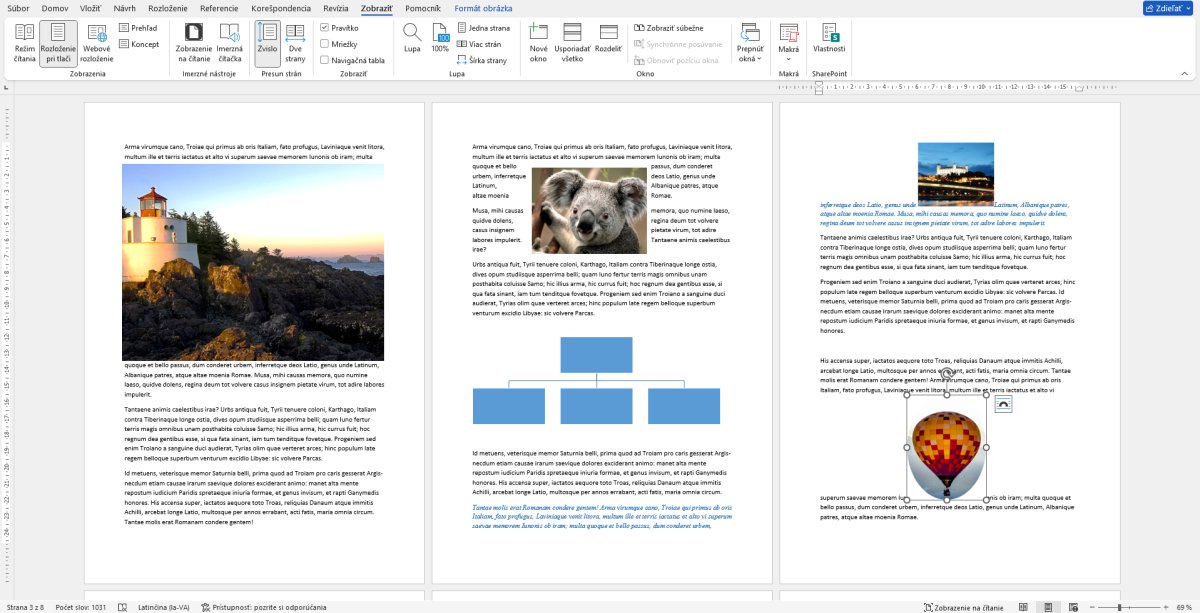This screenshot has height=613, width=1200.
Task: Click spelling check icon in status bar
Action: [x=122, y=607]
